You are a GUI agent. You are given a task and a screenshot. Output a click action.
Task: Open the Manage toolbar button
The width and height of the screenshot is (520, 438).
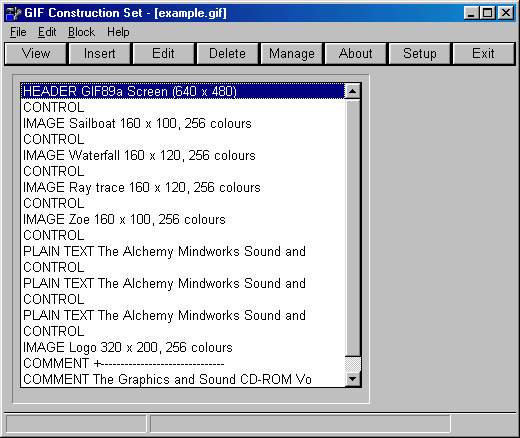pos(292,53)
